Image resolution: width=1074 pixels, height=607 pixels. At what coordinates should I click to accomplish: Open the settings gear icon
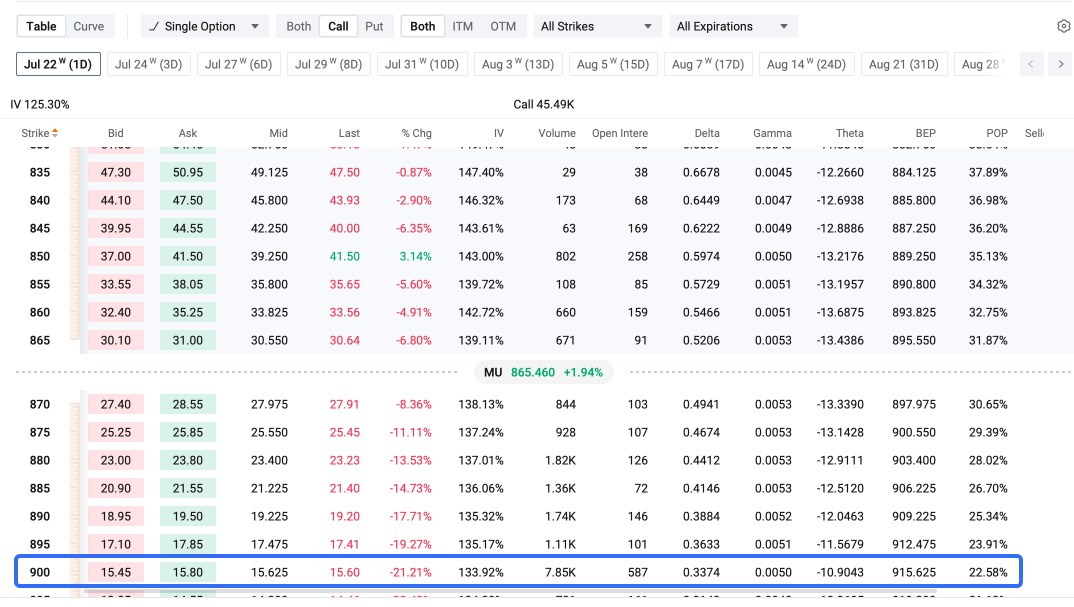[1063, 26]
